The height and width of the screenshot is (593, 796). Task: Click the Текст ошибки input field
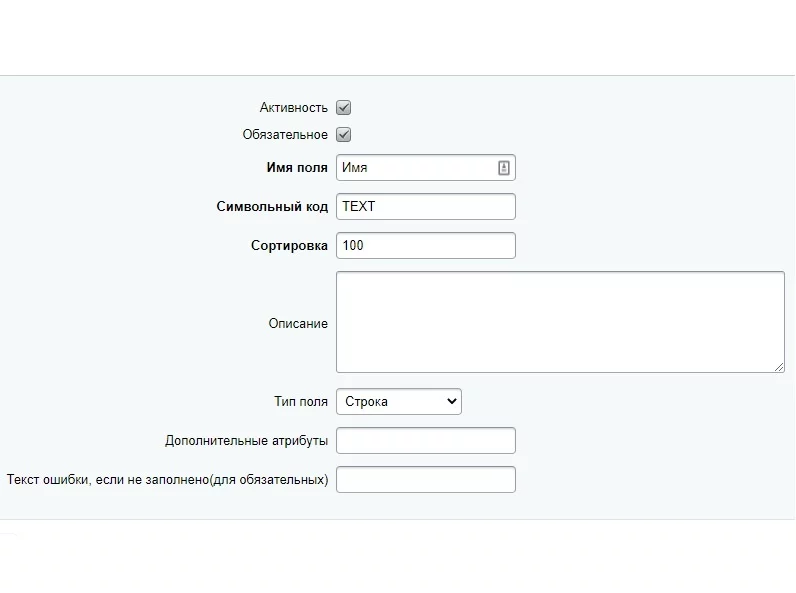pos(425,480)
